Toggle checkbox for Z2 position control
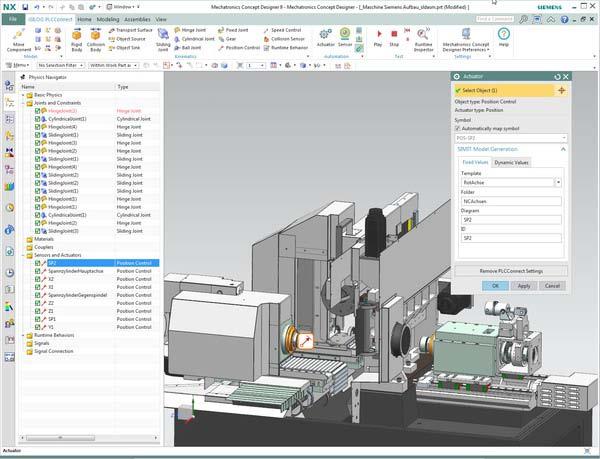Viewport: 600px width, 459px height. (x=38, y=303)
